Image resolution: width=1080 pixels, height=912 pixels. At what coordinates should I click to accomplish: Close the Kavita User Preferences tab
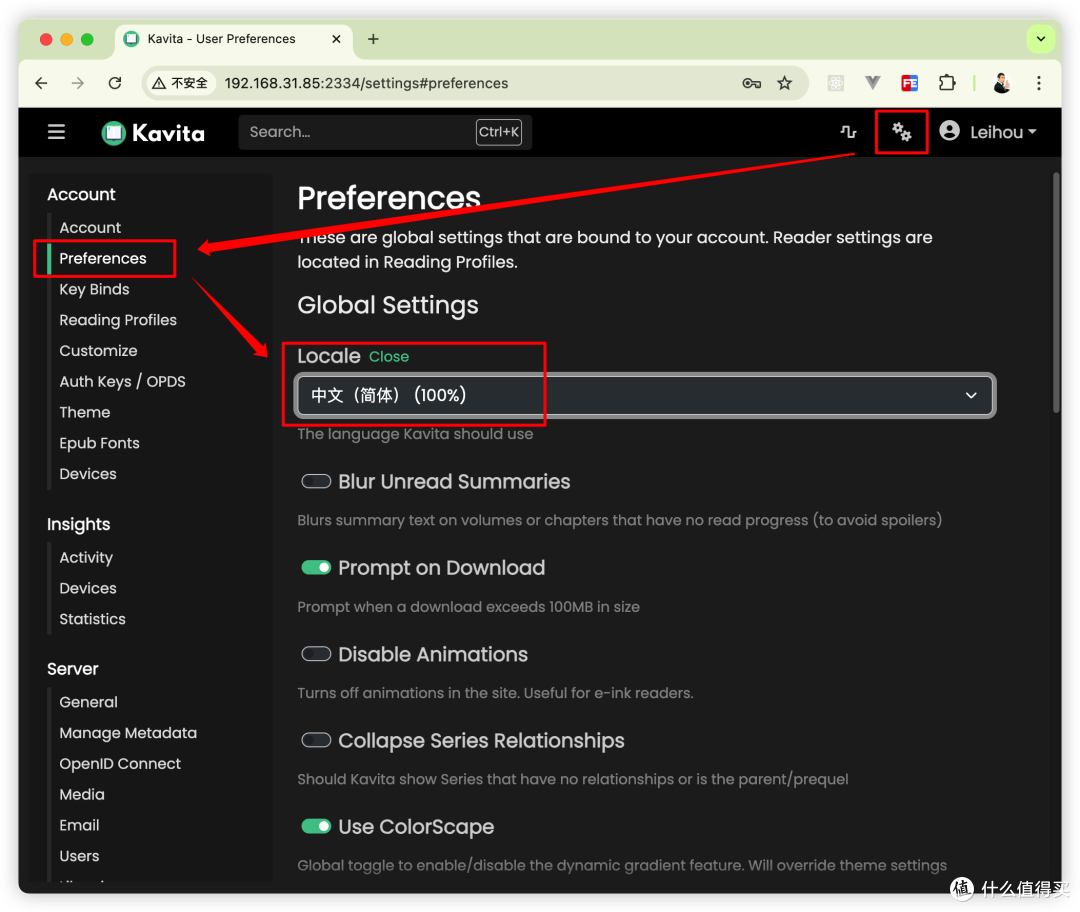click(336, 39)
